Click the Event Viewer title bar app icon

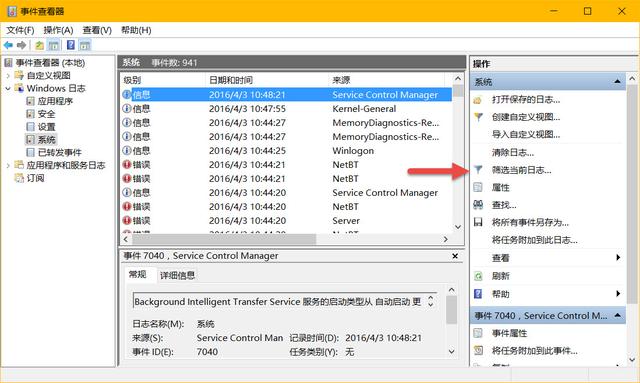point(12,11)
